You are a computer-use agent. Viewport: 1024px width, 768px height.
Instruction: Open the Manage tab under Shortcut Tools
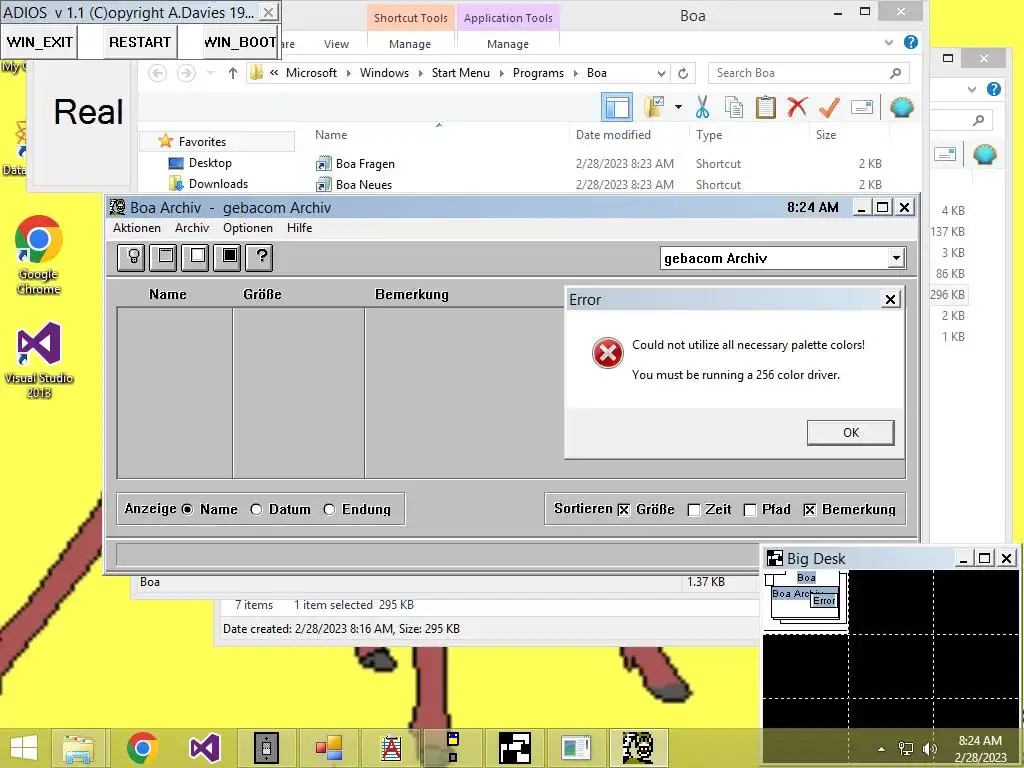[410, 44]
